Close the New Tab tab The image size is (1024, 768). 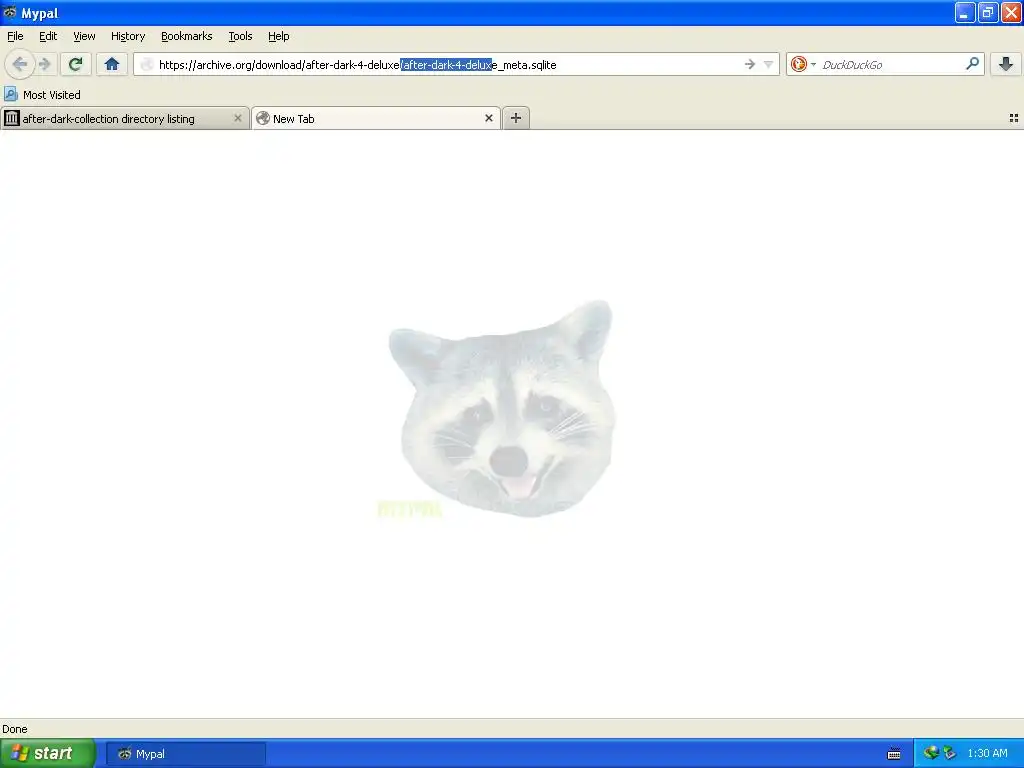click(488, 118)
